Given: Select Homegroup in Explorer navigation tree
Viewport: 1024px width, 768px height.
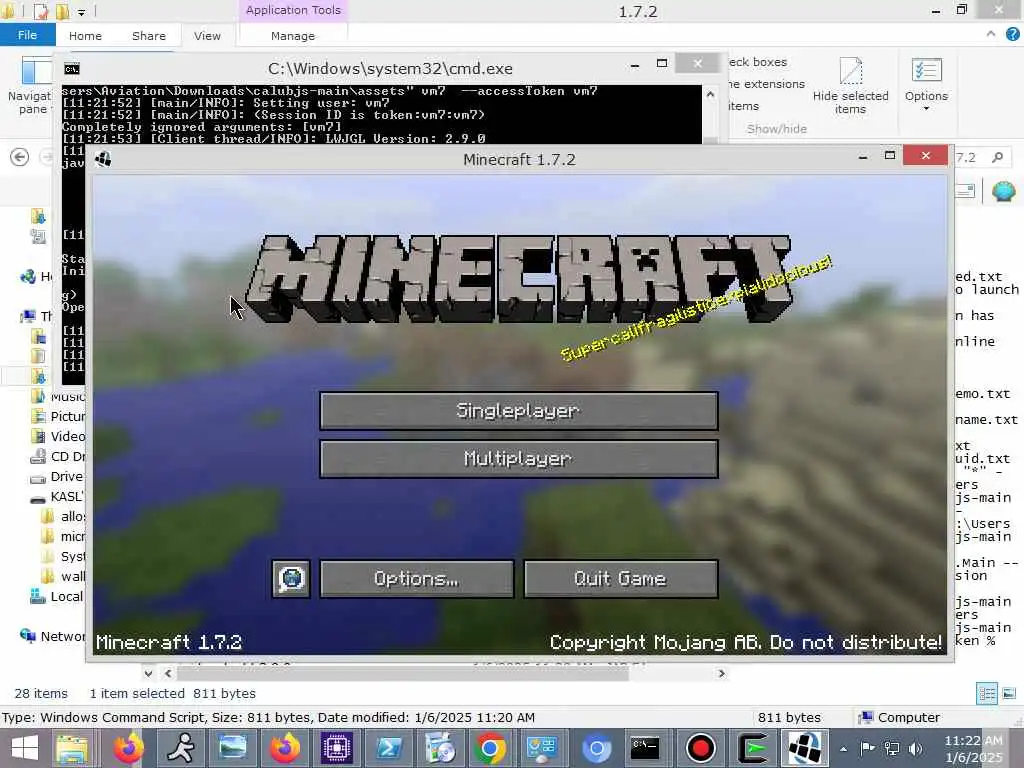Looking at the screenshot, I should [x=37, y=276].
